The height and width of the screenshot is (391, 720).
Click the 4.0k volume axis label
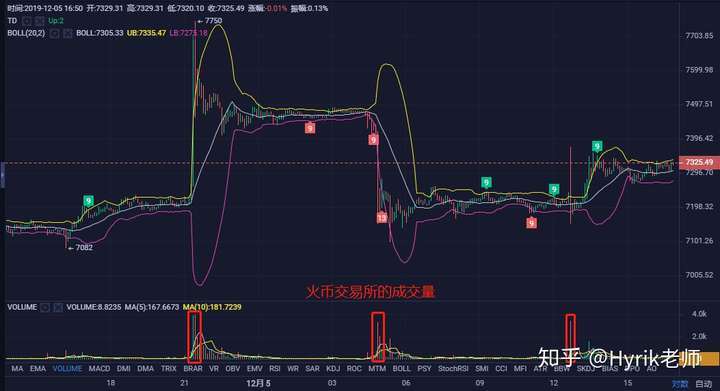point(699,314)
